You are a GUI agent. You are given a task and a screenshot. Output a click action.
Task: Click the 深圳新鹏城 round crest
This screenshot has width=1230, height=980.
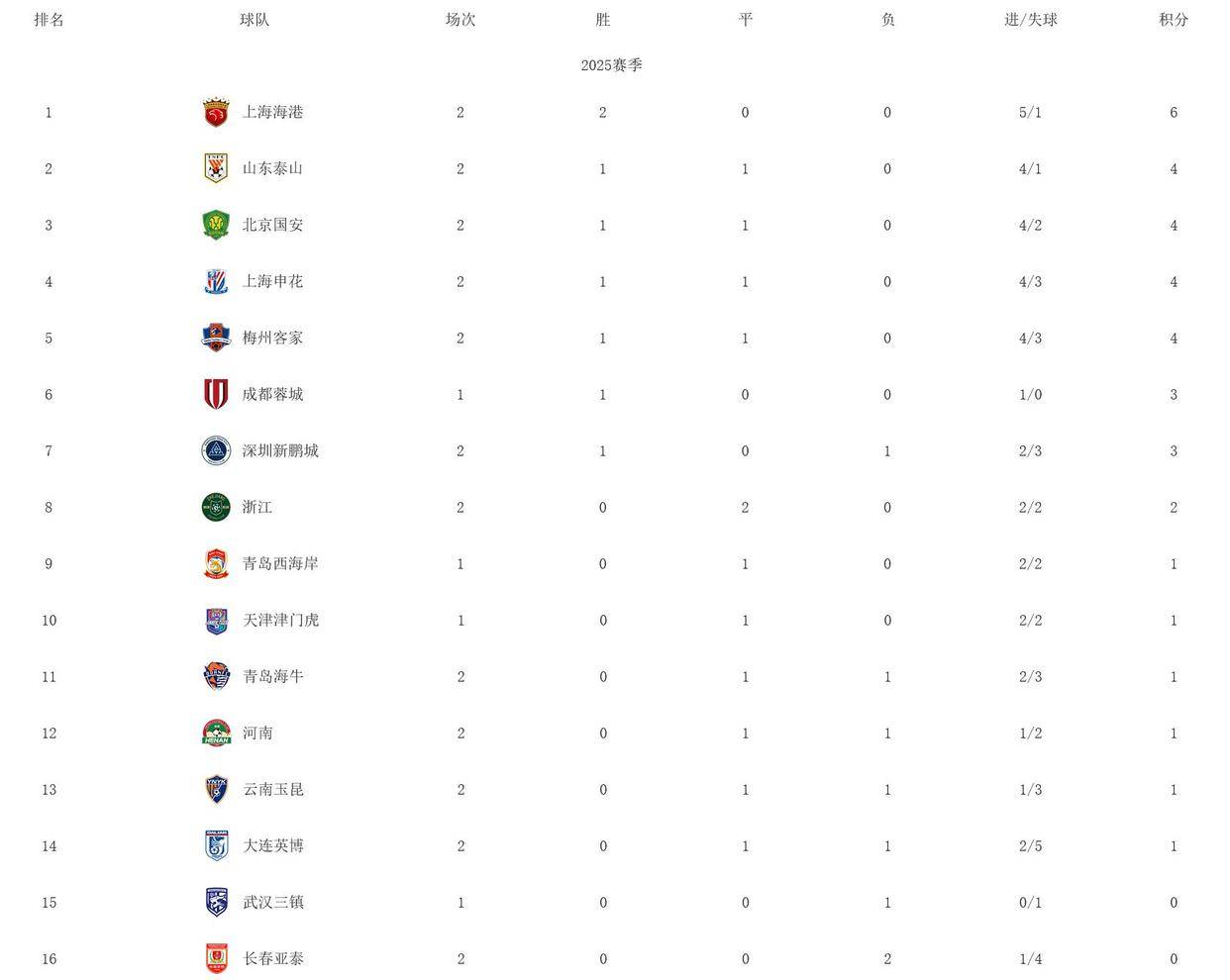pos(216,450)
